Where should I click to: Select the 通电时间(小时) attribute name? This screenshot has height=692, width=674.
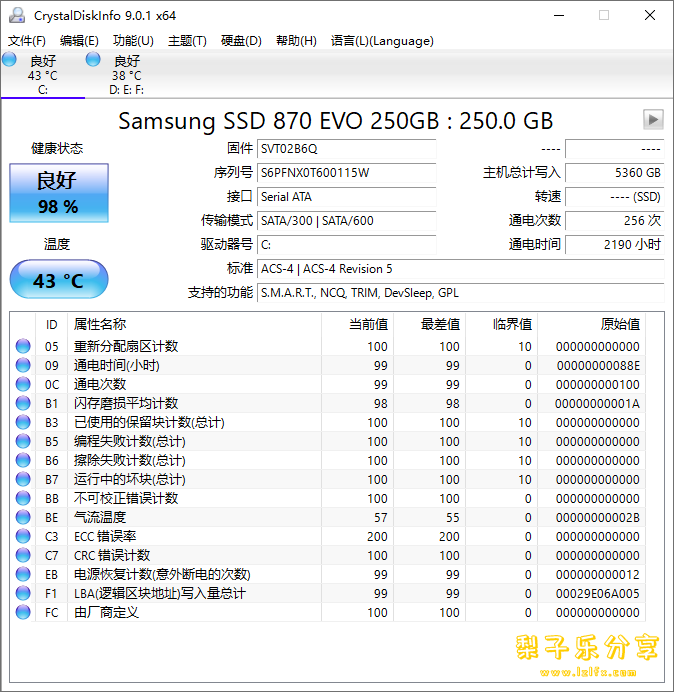[117, 365]
